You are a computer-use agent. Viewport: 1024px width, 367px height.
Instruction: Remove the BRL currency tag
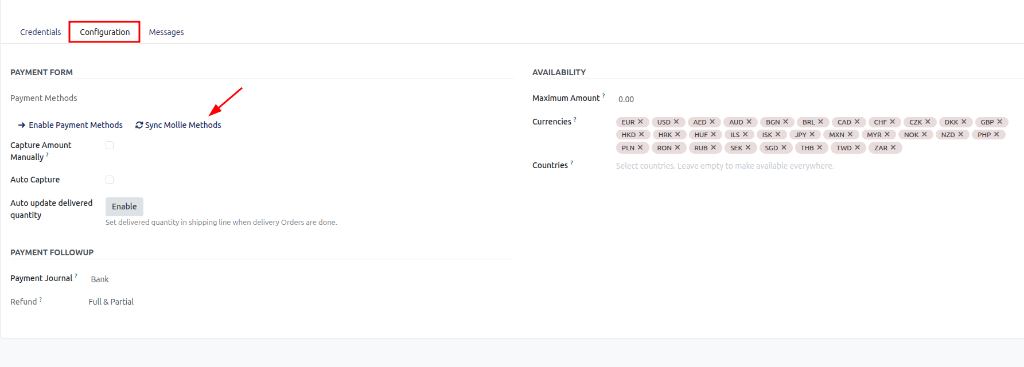pyautogui.click(x=820, y=121)
